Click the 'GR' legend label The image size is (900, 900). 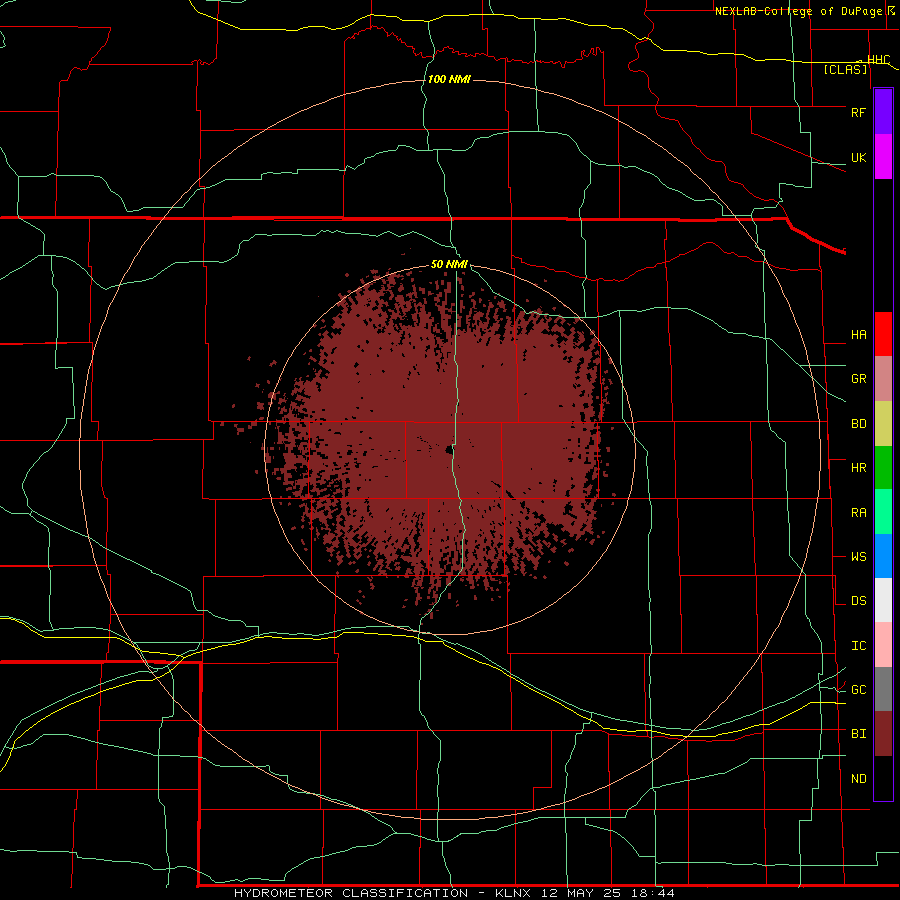858,379
